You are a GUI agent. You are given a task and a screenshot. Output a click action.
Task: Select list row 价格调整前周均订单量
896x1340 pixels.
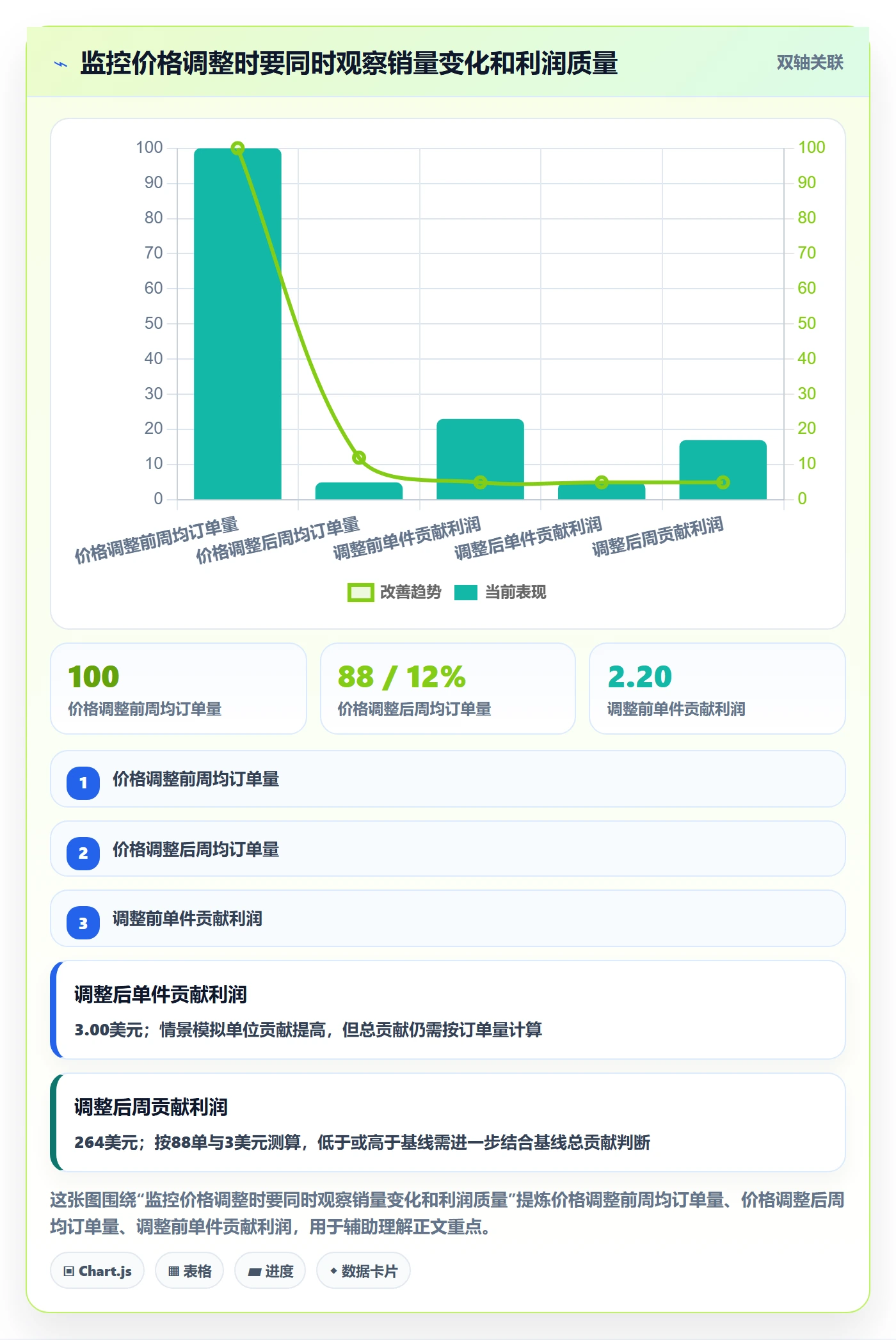pyautogui.click(x=448, y=779)
